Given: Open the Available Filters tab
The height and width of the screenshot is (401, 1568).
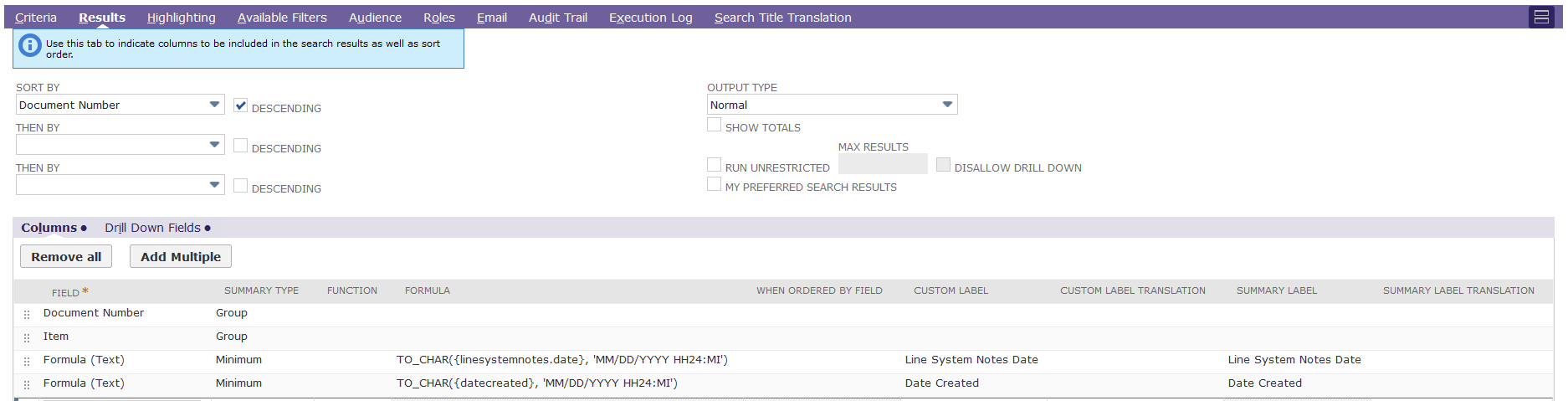Looking at the screenshot, I should [x=282, y=18].
